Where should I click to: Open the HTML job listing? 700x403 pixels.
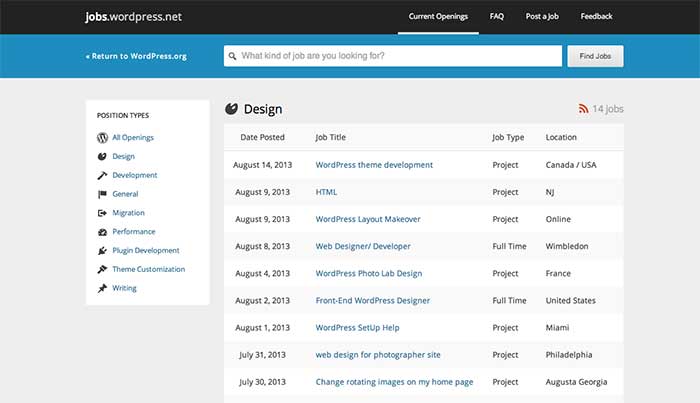pos(326,192)
